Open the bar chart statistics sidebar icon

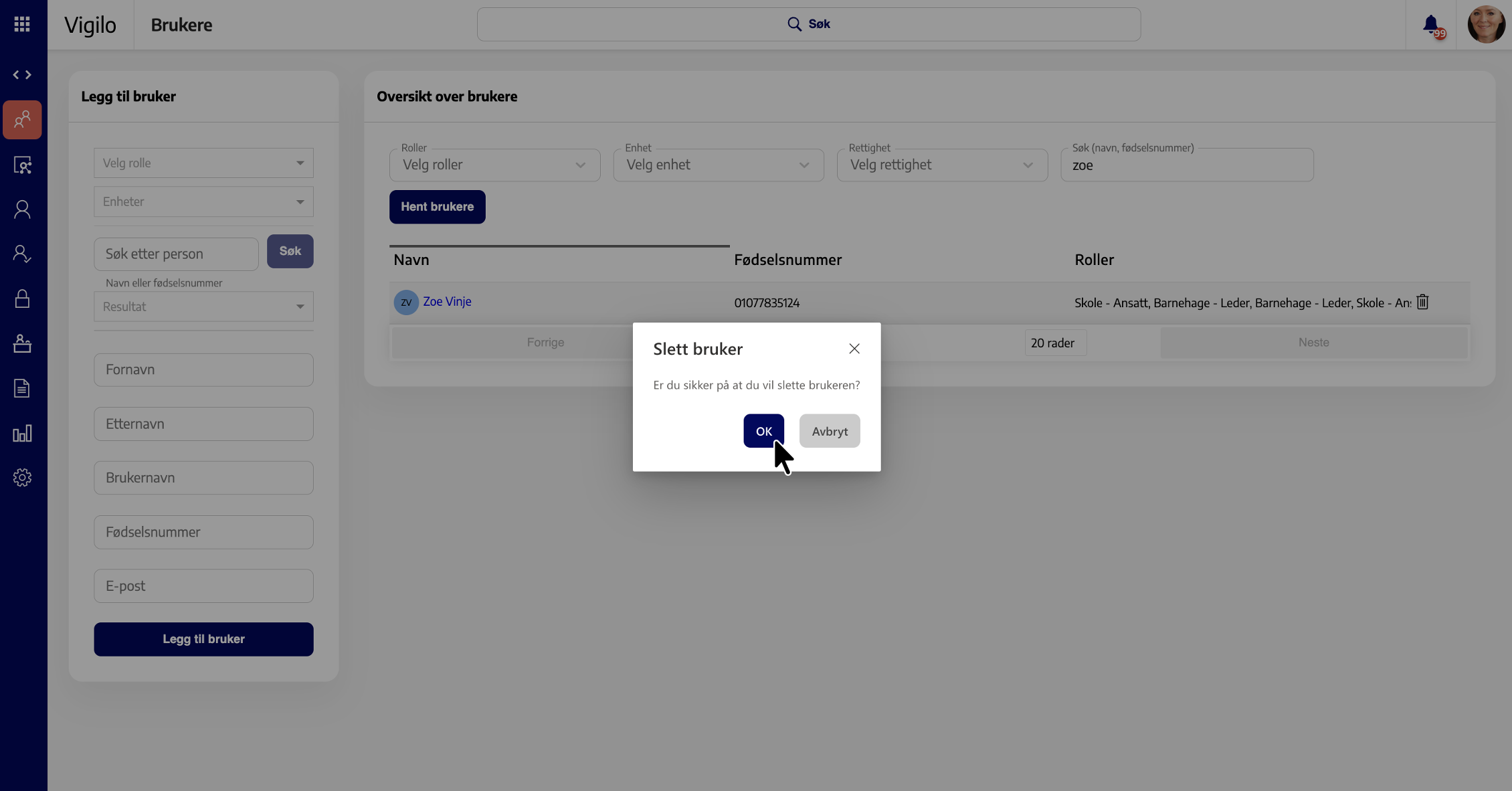click(22, 433)
